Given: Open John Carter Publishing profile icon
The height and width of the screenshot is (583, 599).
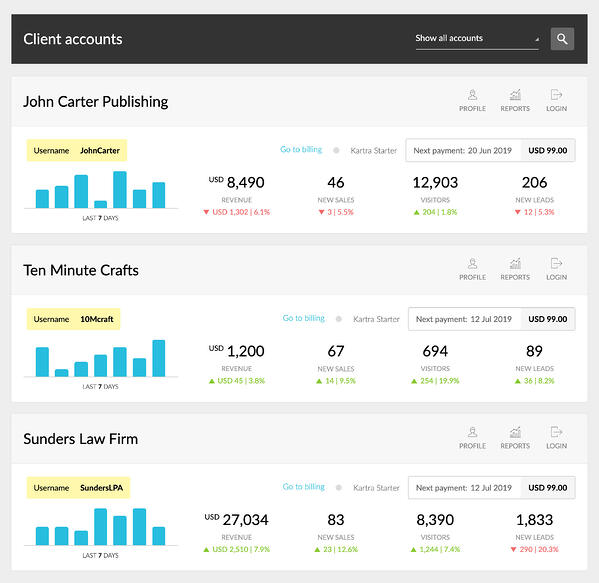Looking at the screenshot, I should pos(472,100).
